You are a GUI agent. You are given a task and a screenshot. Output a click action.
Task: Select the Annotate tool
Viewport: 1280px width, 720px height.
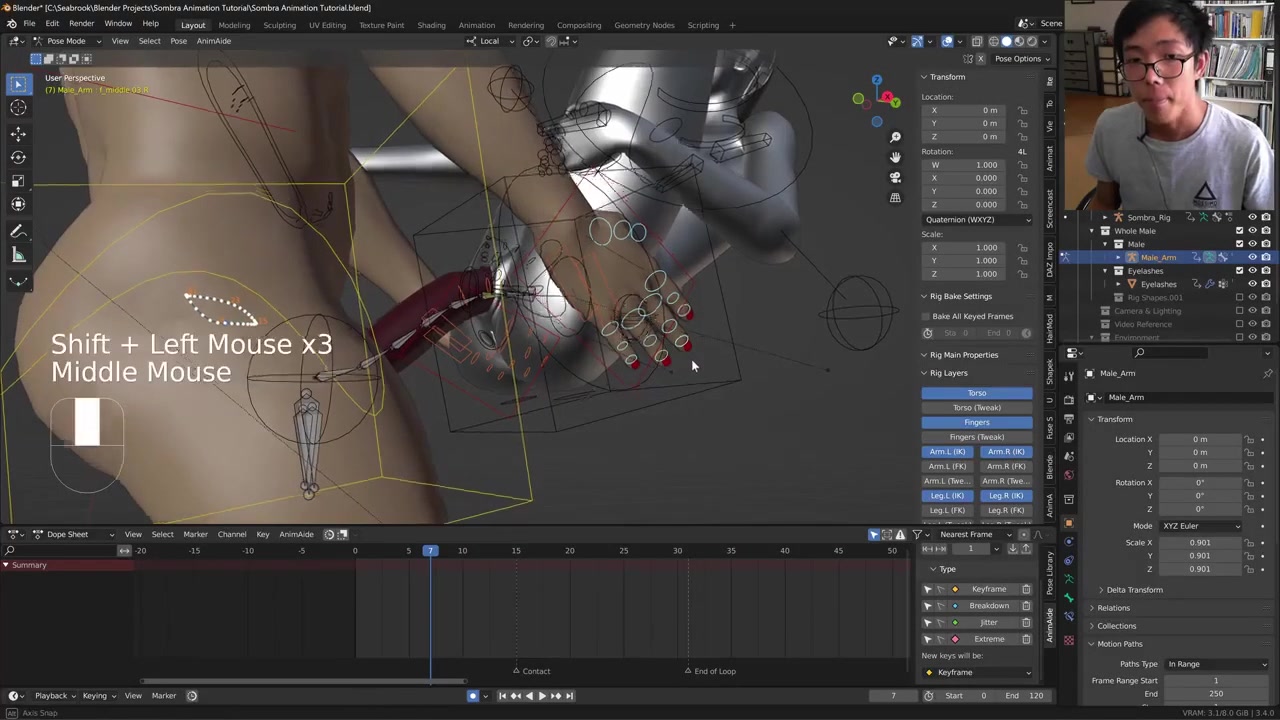[18, 232]
